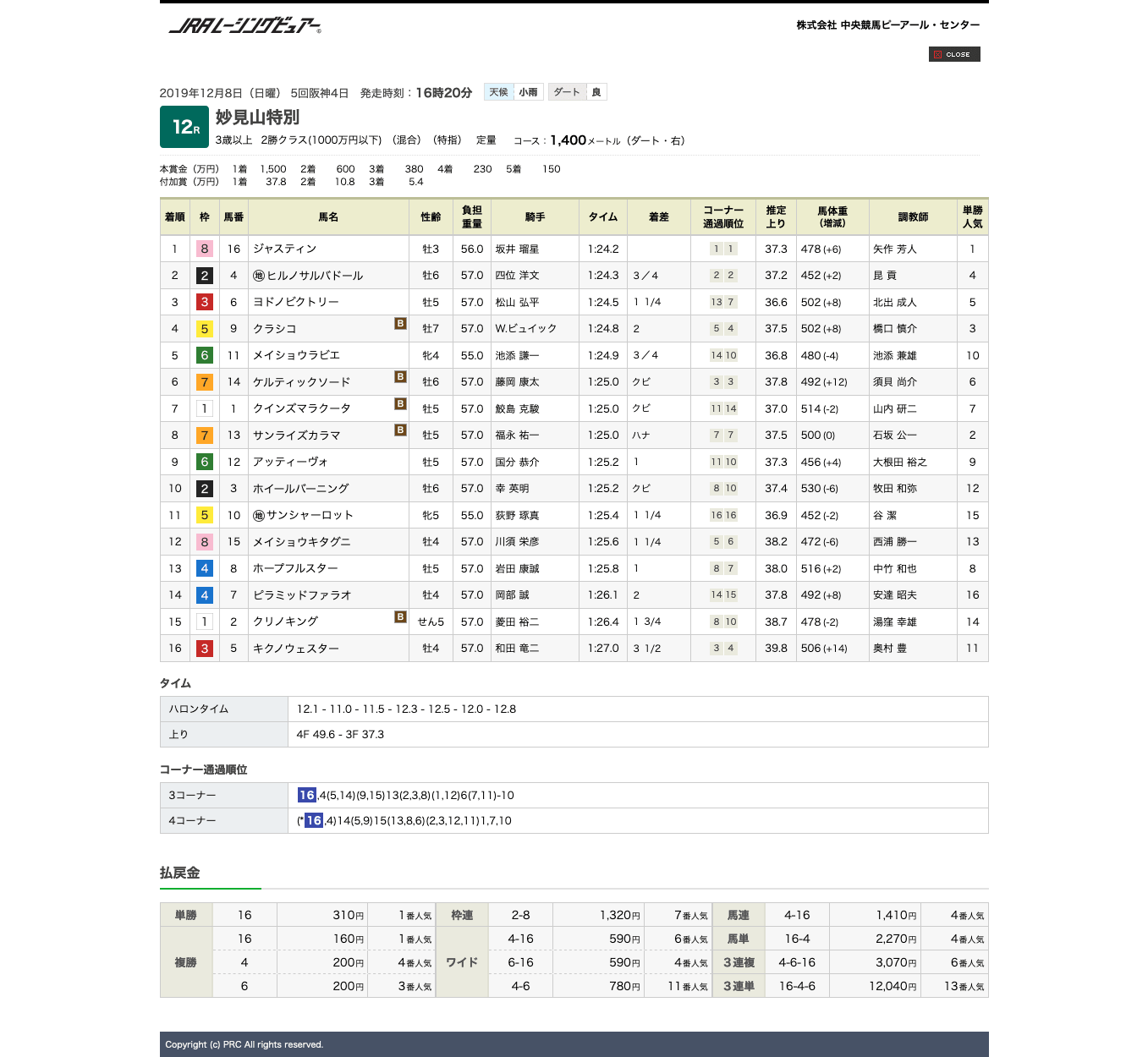The image size is (1148, 1057).
Task: Click highlighted 16 in 3コーナー row
Action: click(x=306, y=795)
